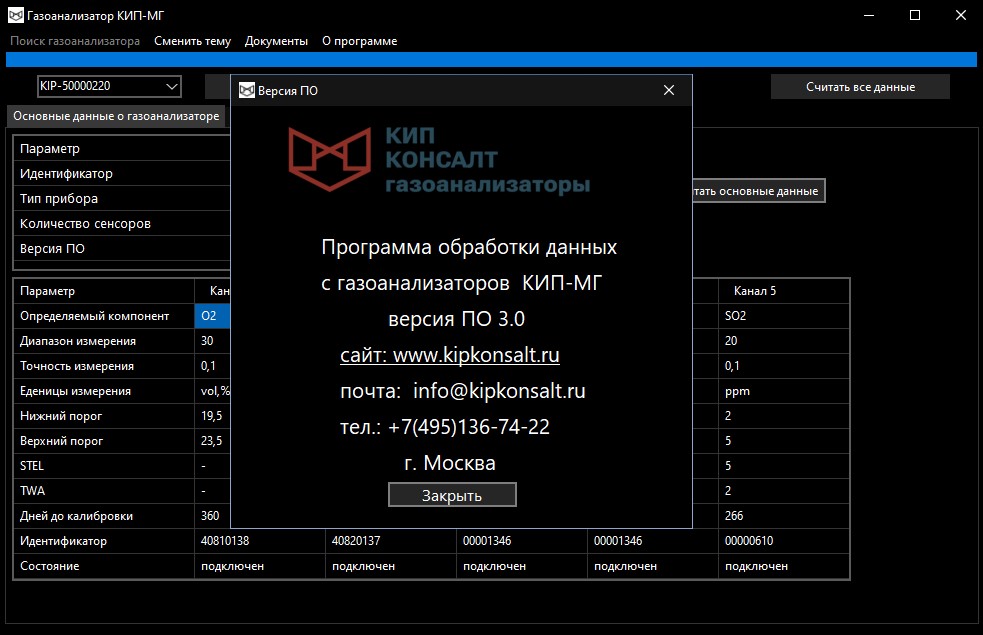Maximize the Газоанализатор КИП-МГ window
The height and width of the screenshot is (635, 983).
pos(915,15)
